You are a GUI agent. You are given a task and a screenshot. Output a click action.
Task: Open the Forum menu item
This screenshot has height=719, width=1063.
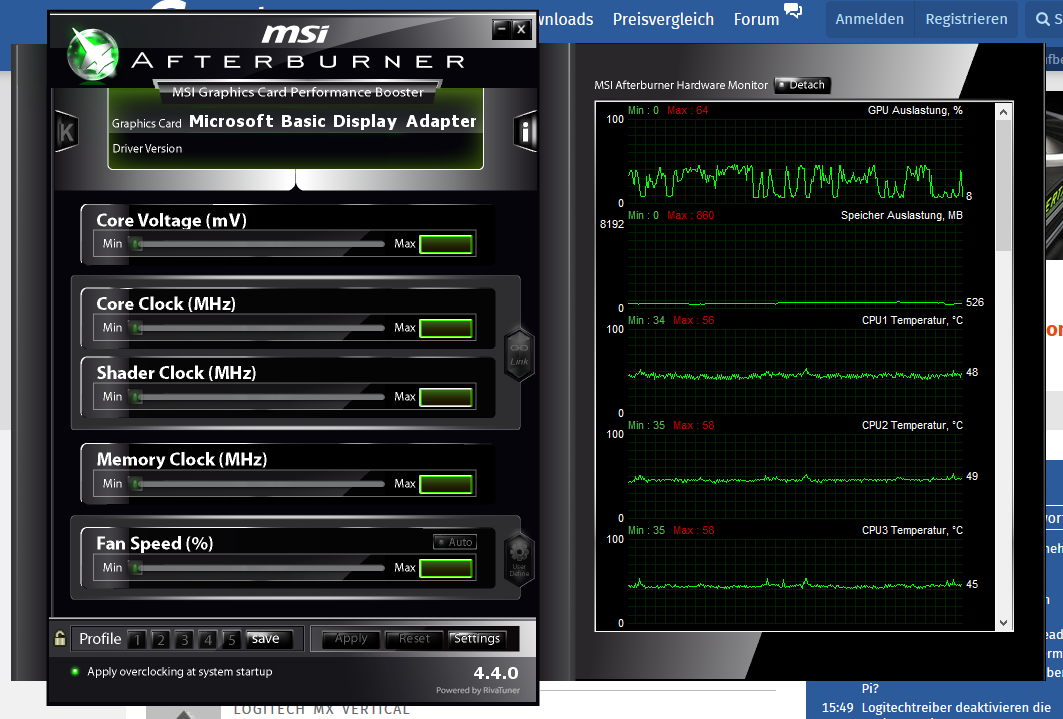756,19
